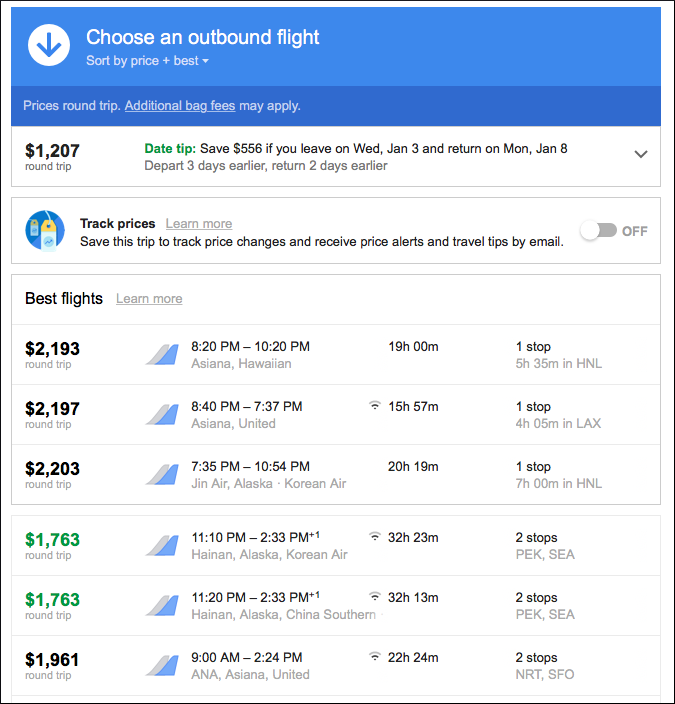This screenshot has width=675, height=704.
Task: Select the 7:35 PM Jin Air flight row
Action: tap(336, 475)
